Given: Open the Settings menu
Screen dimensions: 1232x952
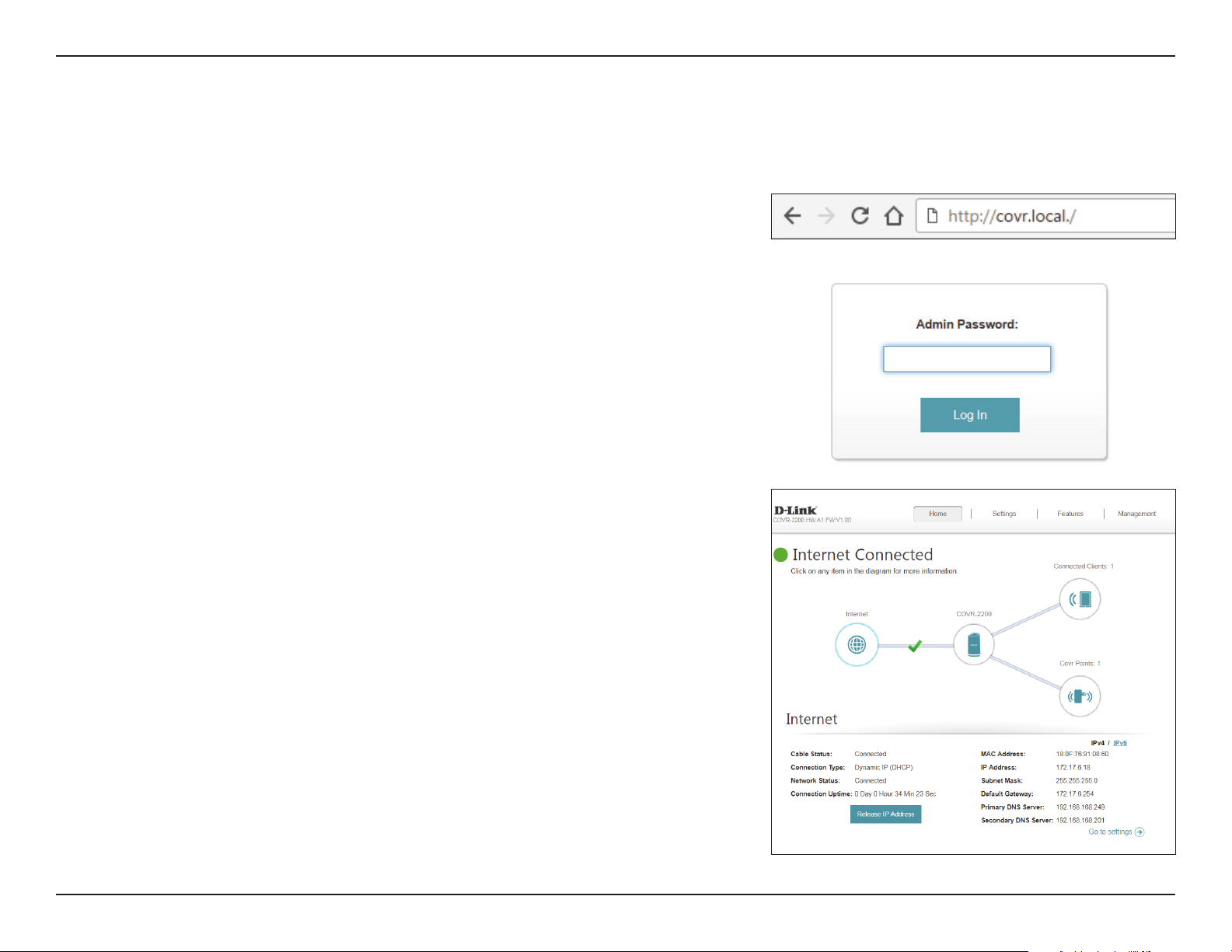Looking at the screenshot, I should tap(1004, 514).
